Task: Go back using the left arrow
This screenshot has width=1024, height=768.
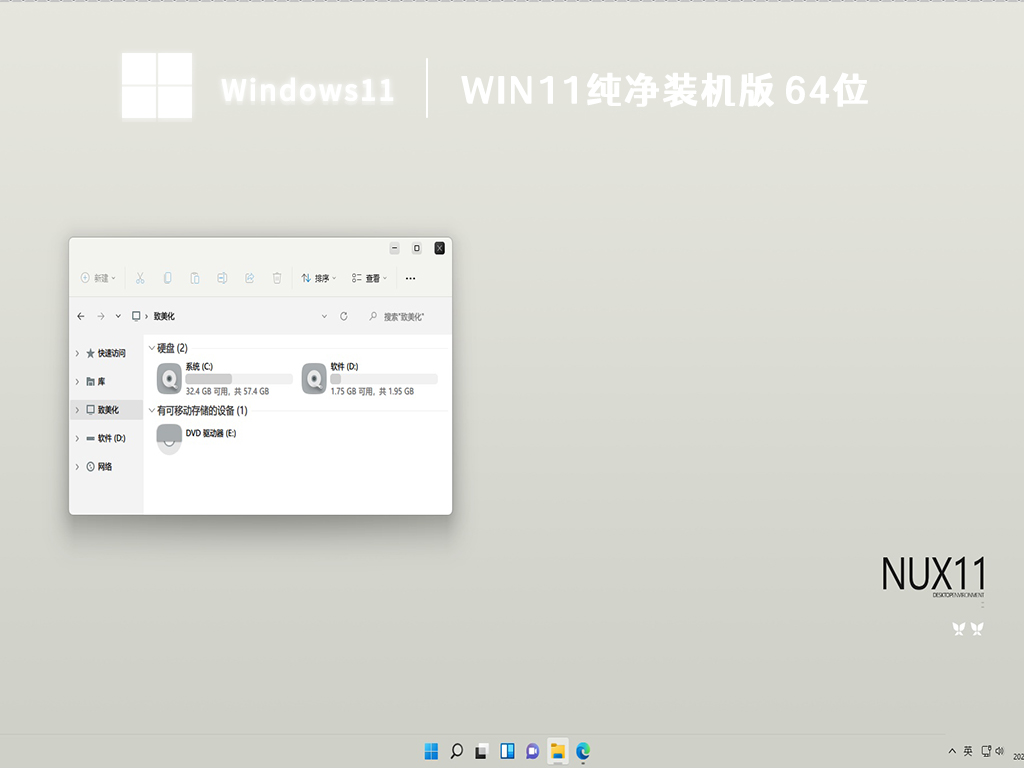Action: (81, 316)
